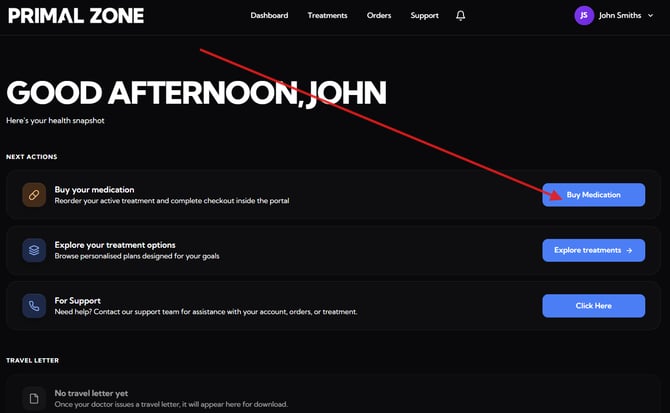This screenshot has height=413, width=670.
Task: Open the Dashboard nav item
Action: coord(269,16)
